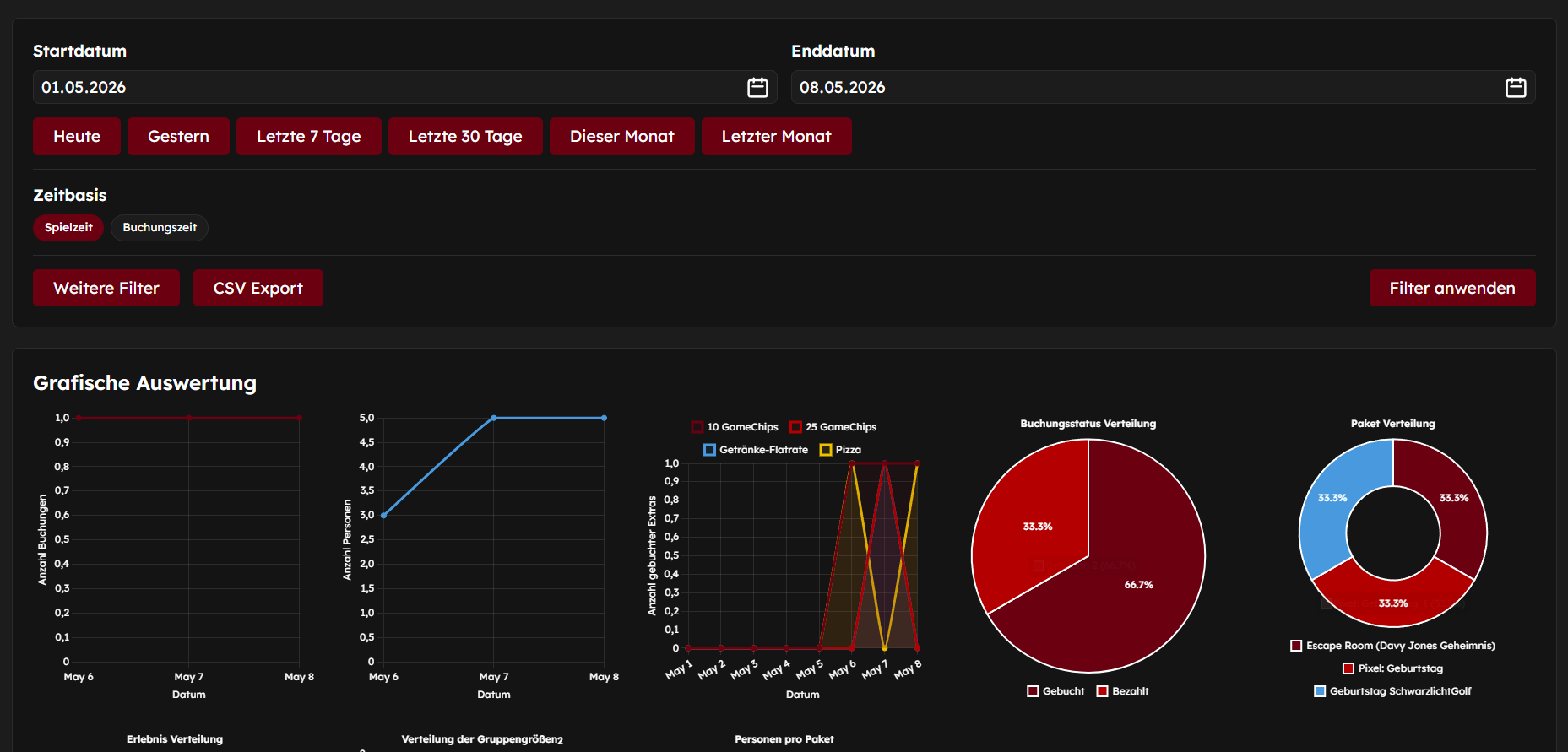Switch Zeitbasis to Spielzeit

[x=68, y=227]
